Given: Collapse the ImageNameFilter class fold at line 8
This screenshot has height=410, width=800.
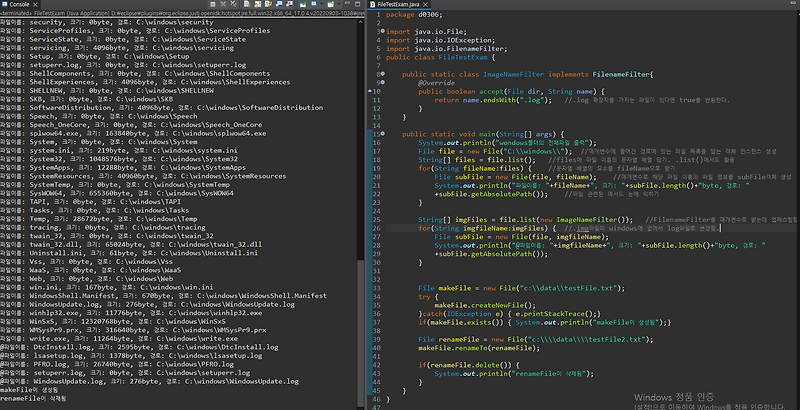Looking at the screenshot, I should [381, 74].
